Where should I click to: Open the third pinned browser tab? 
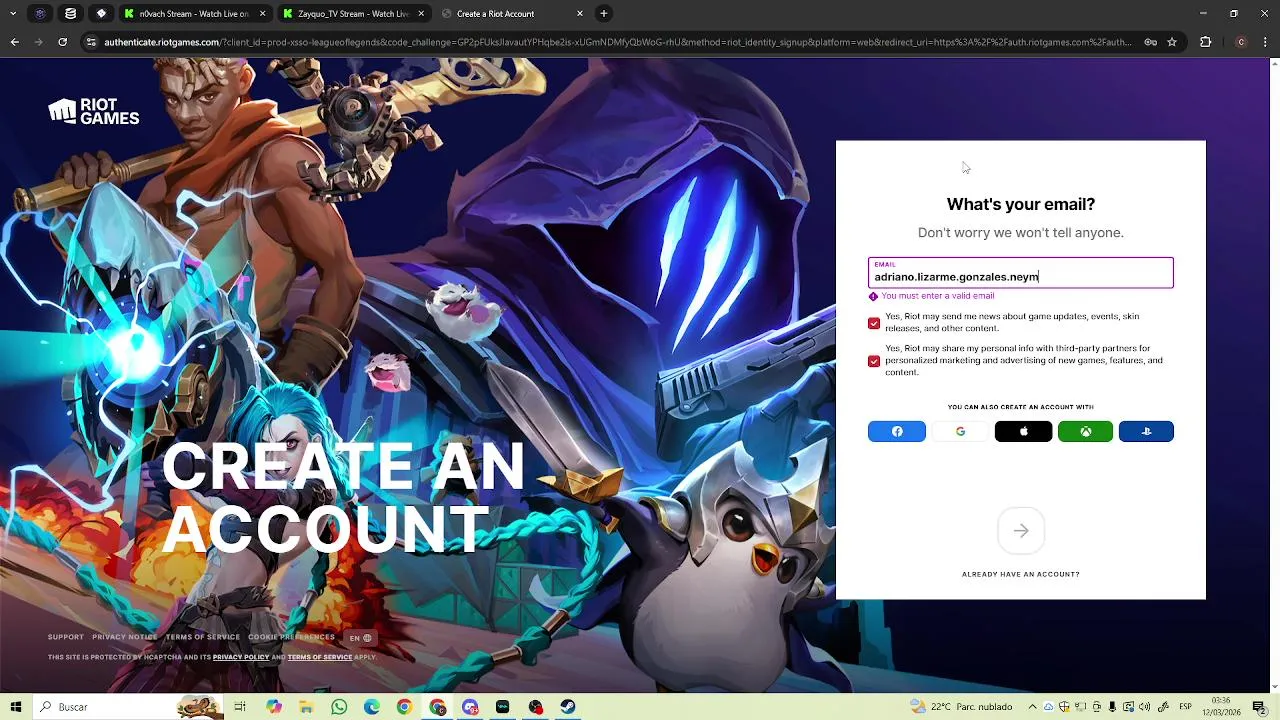pyautogui.click(x=102, y=13)
